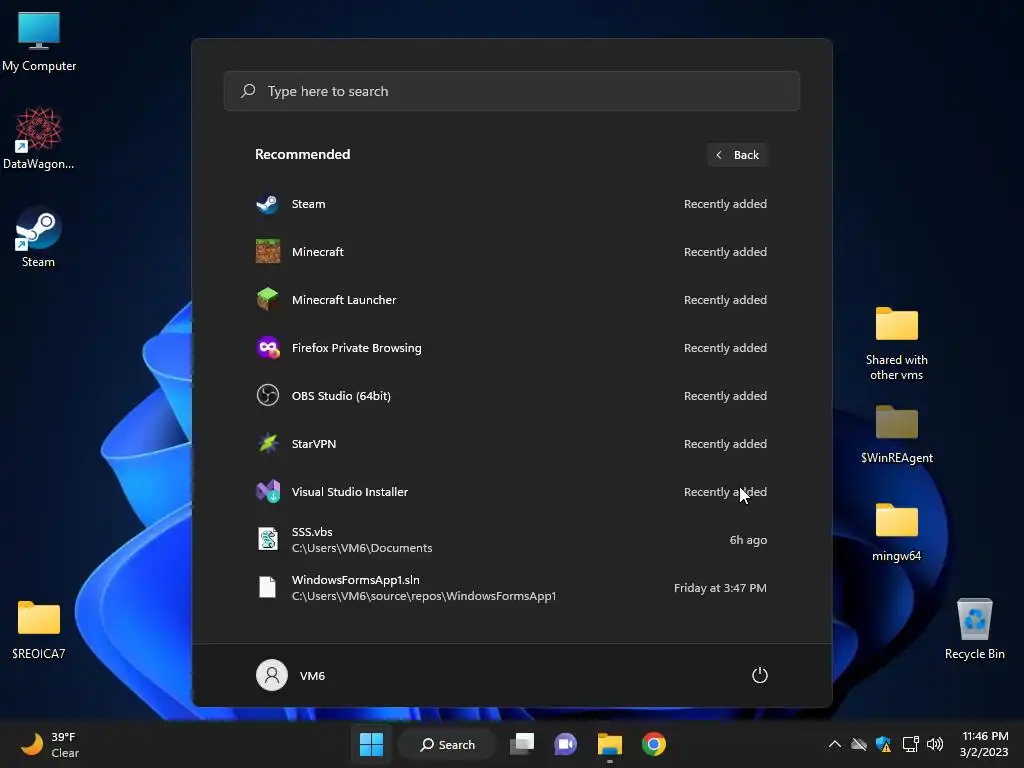The image size is (1024, 768).
Task: Click the Friday at 3:47 PM timestamp
Action: tap(720, 588)
